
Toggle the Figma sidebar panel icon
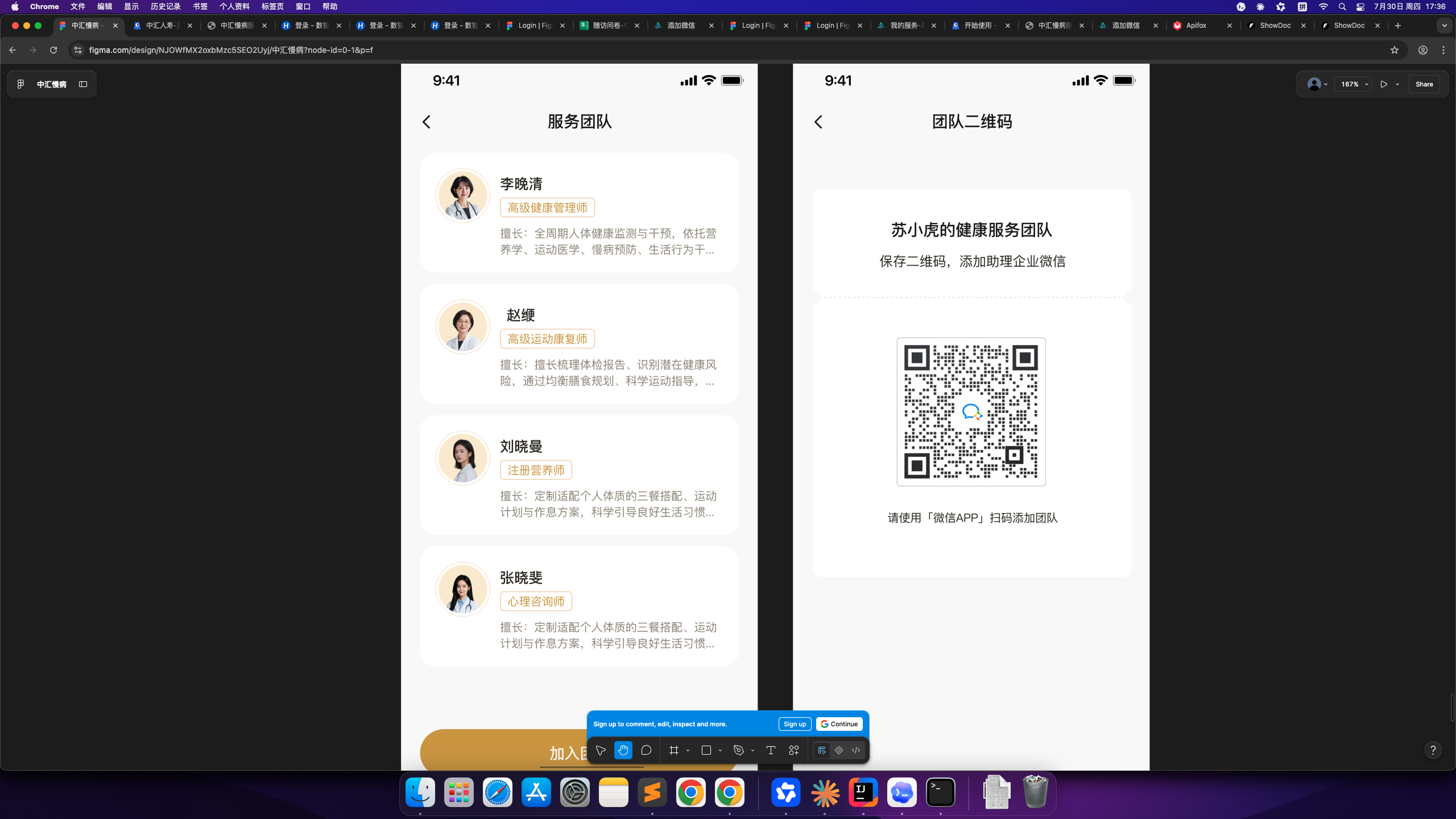pyautogui.click(x=83, y=84)
